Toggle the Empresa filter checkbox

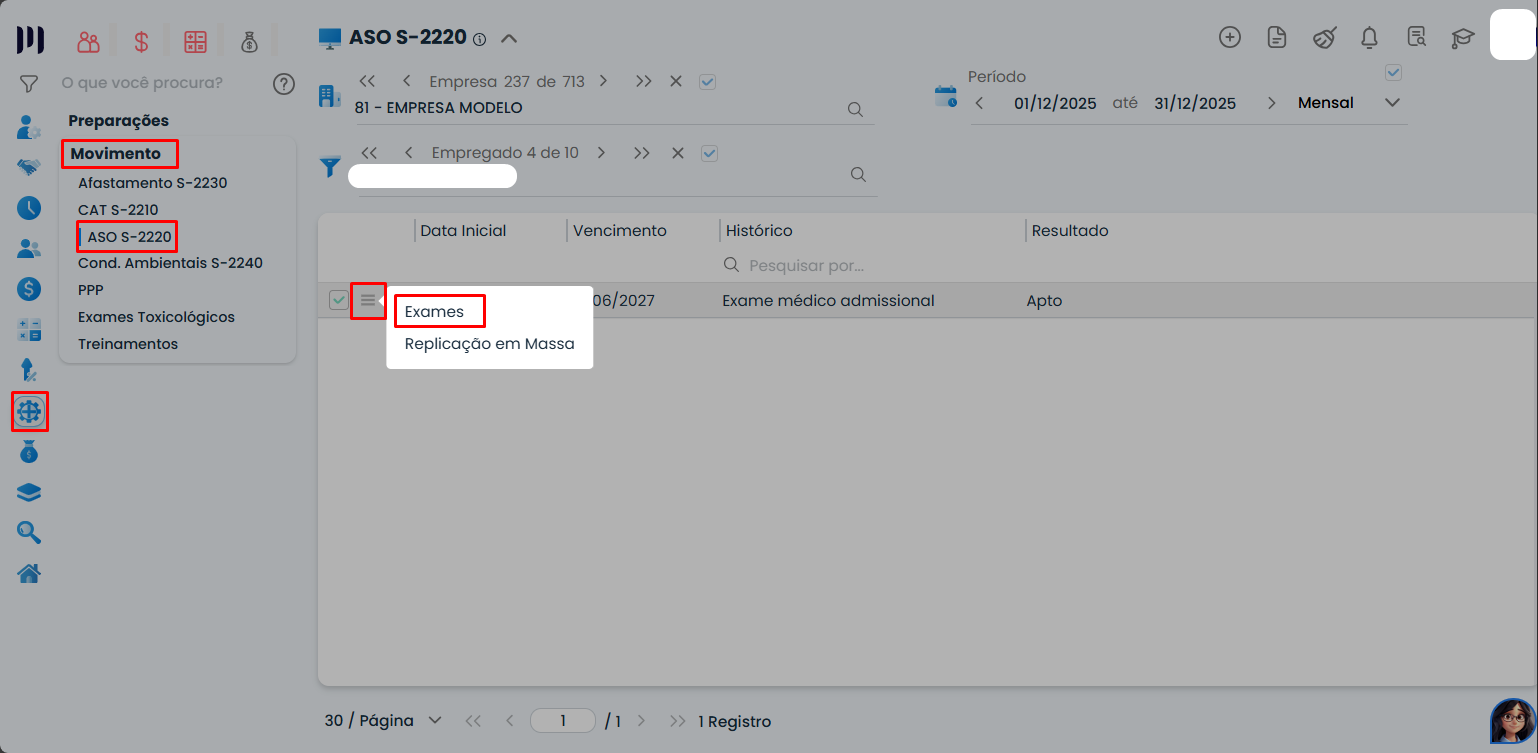pos(708,82)
